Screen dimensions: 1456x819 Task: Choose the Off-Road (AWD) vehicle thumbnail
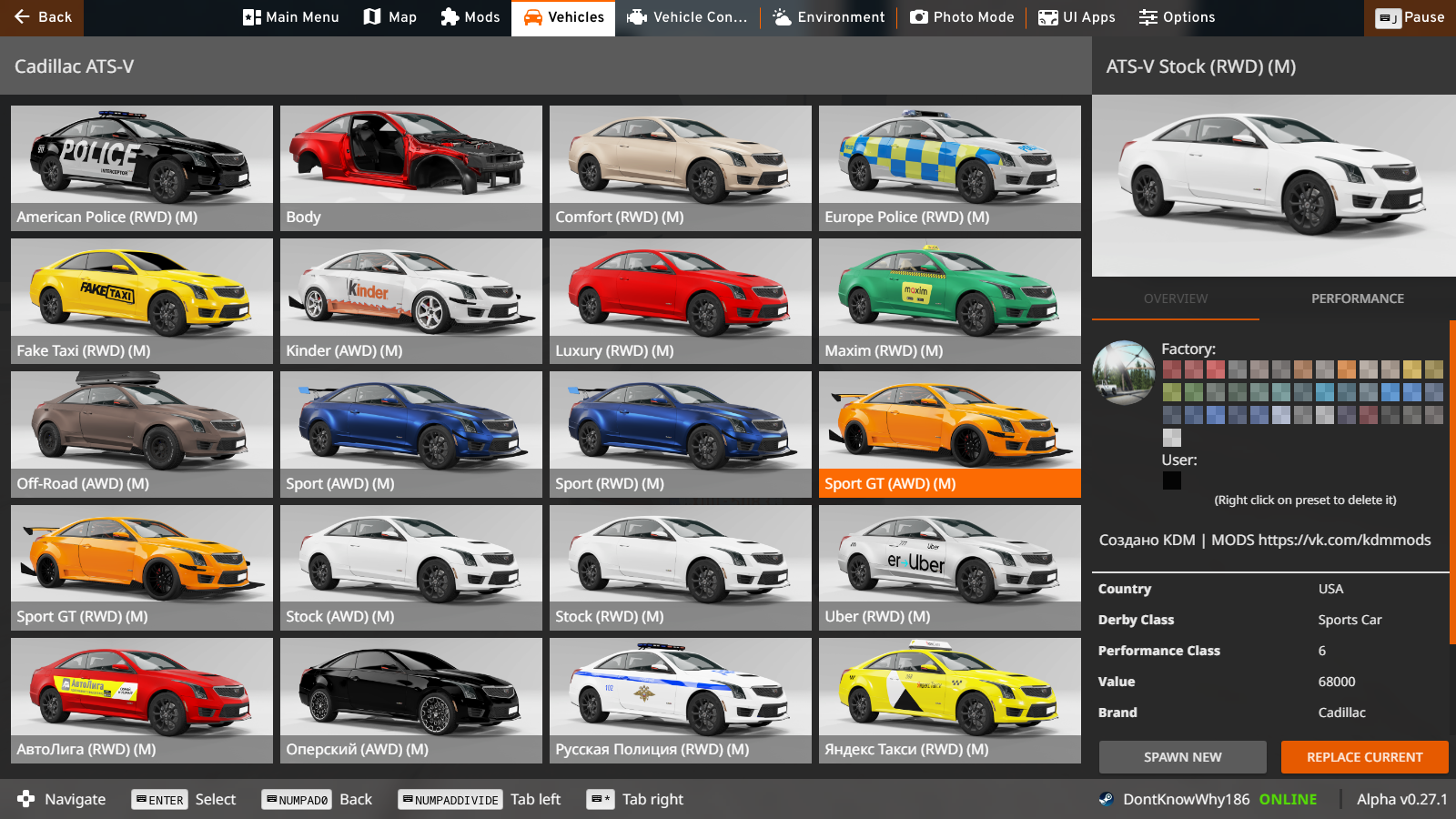(x=142, y=433)
